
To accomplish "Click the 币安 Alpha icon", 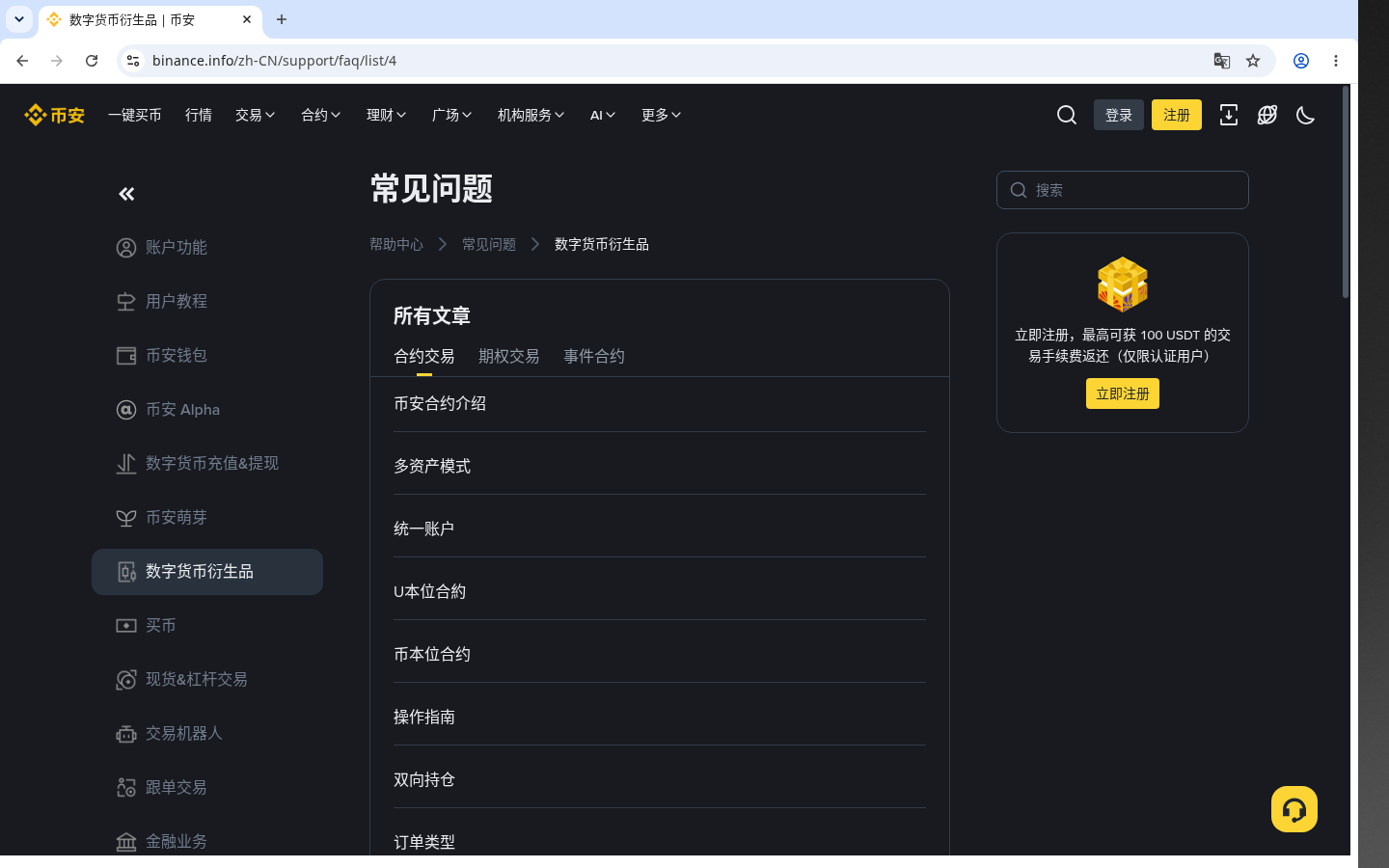I will (126, 410).
